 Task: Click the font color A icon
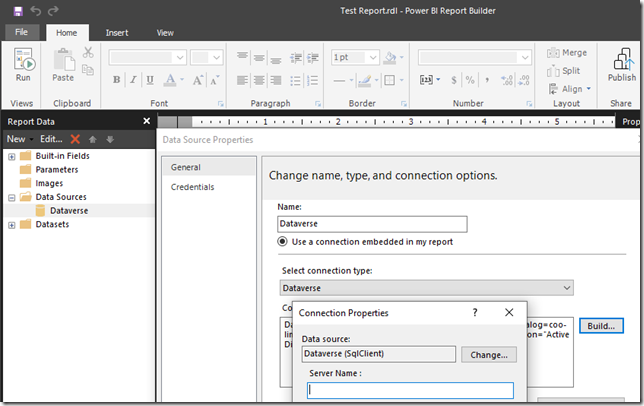tap(170, 80)
